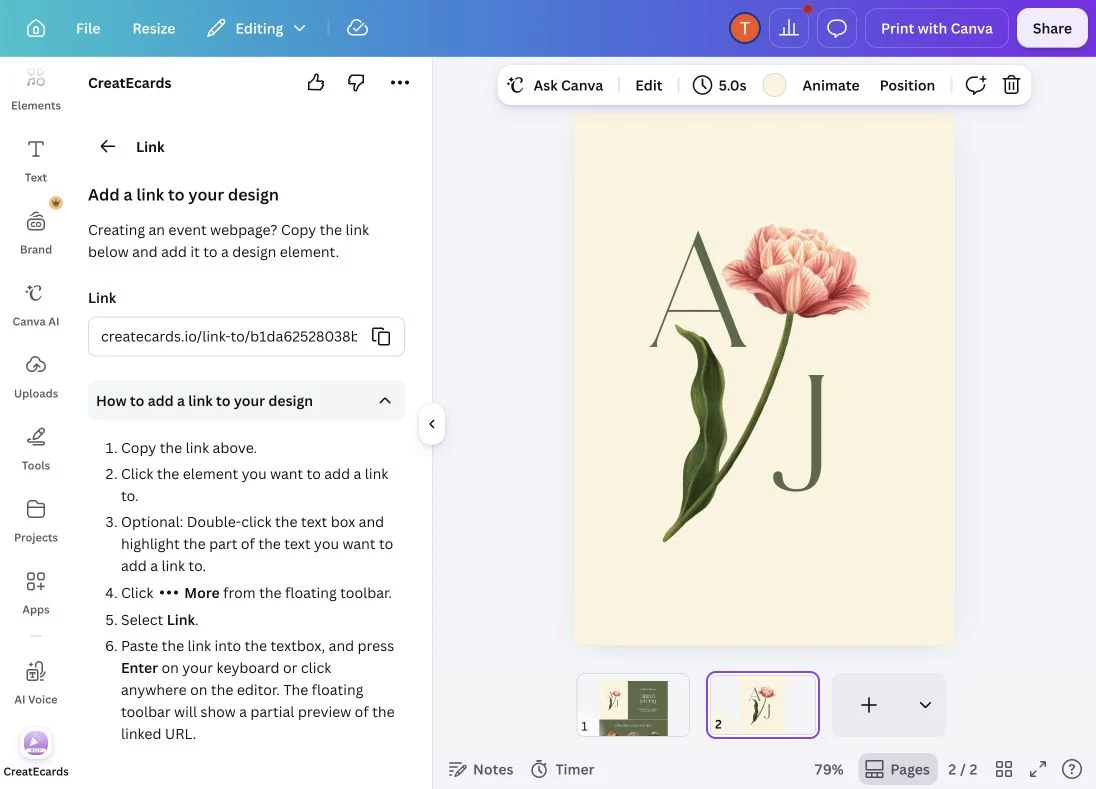1096x789 pixels.
Task: Open the AI Voice app
Action: pos(36,683)
